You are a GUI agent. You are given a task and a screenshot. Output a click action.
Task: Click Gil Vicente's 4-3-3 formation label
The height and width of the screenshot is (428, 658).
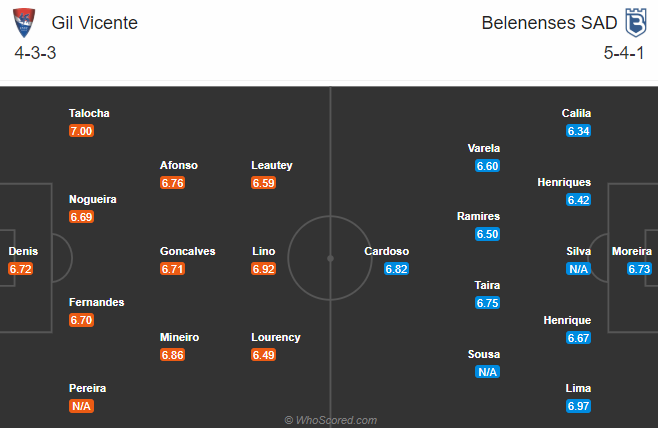coord(35,53)
